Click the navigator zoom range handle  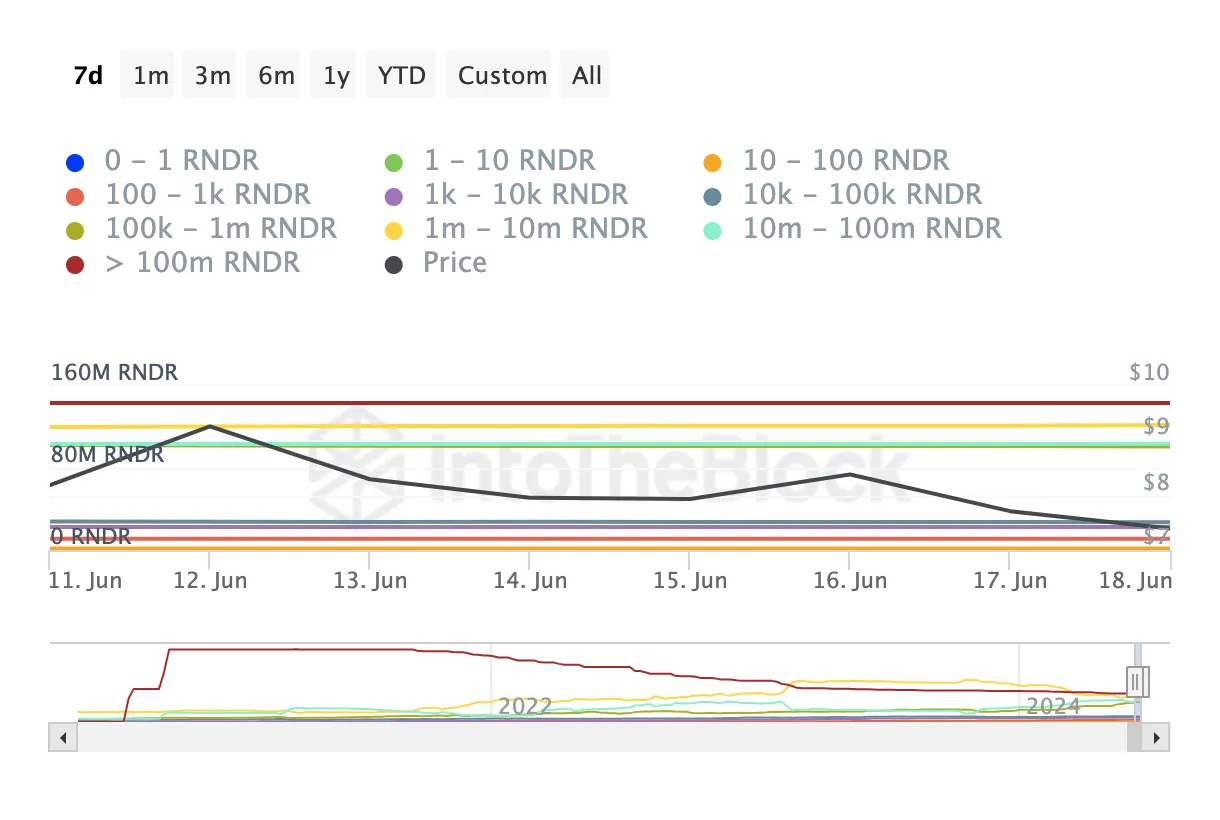point(1136,682)
